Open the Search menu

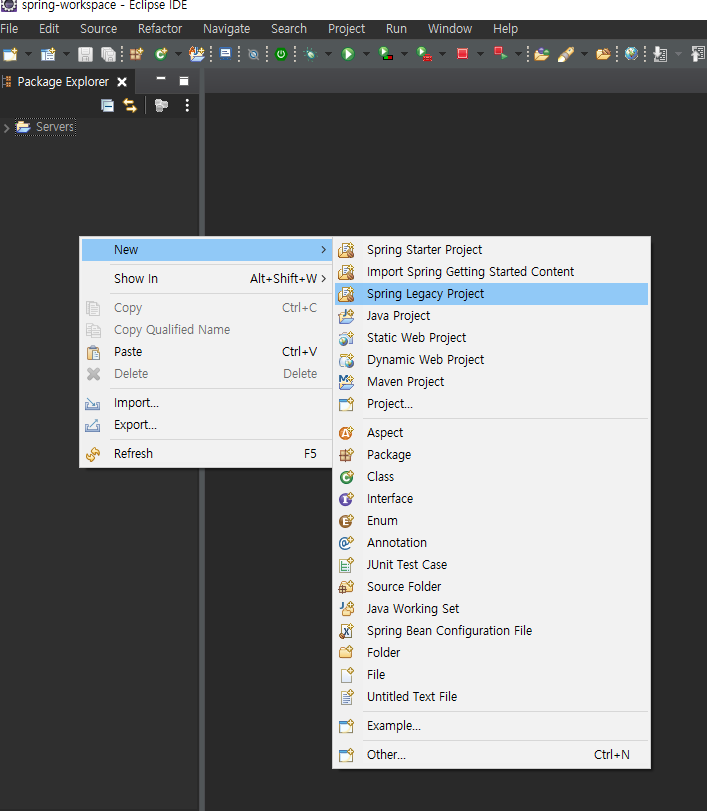(289, 28)
